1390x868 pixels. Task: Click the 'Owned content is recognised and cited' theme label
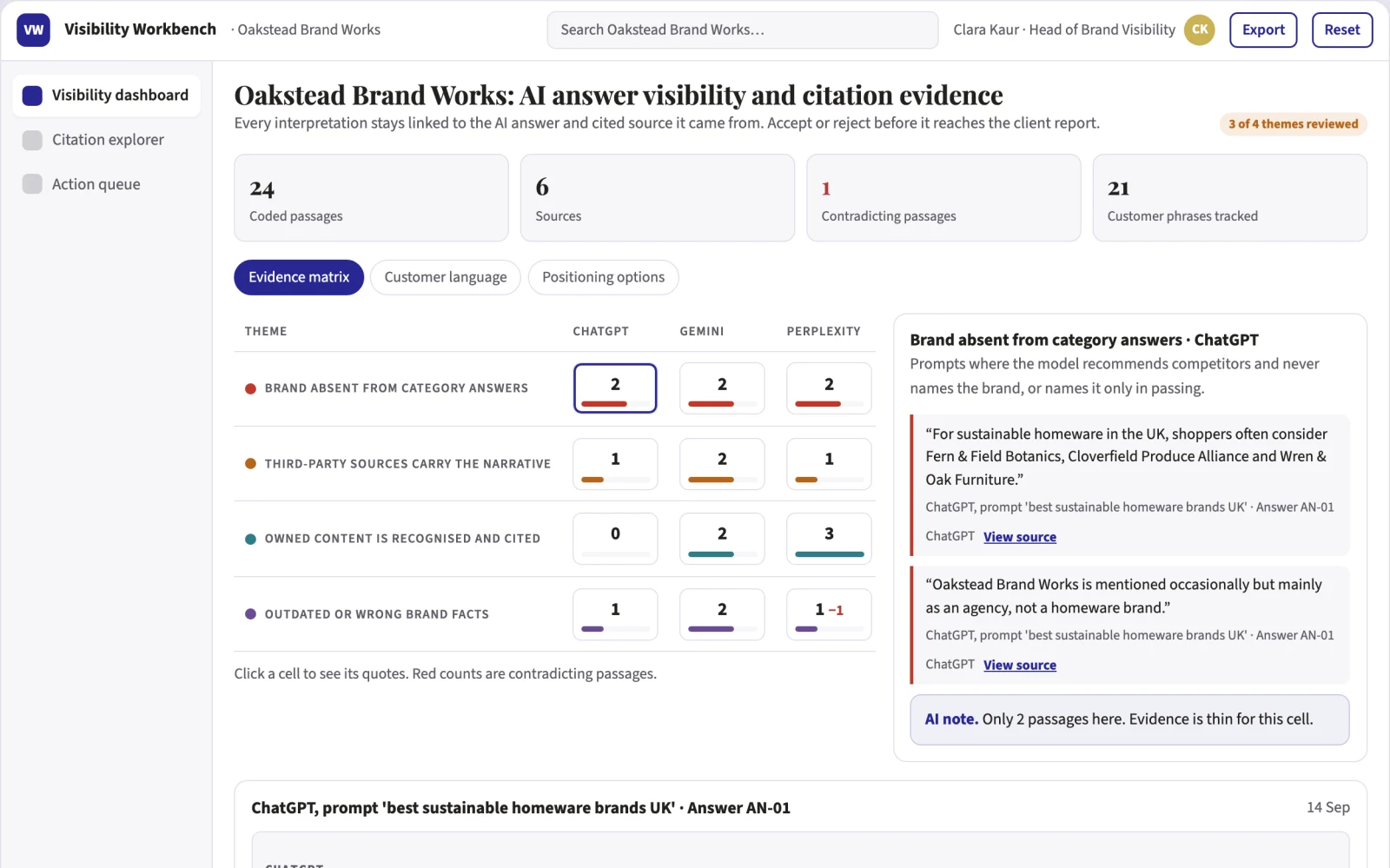click(x=402, y=539)
